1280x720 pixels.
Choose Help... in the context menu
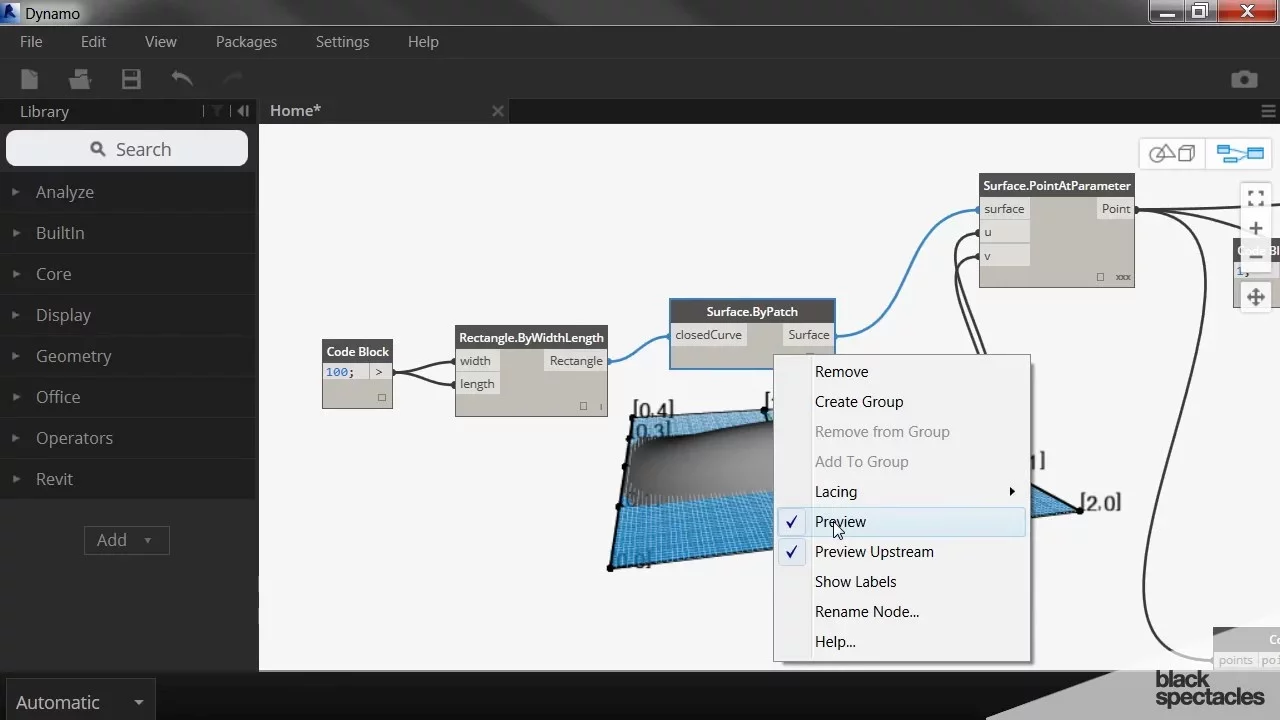[x=901, y=641]
